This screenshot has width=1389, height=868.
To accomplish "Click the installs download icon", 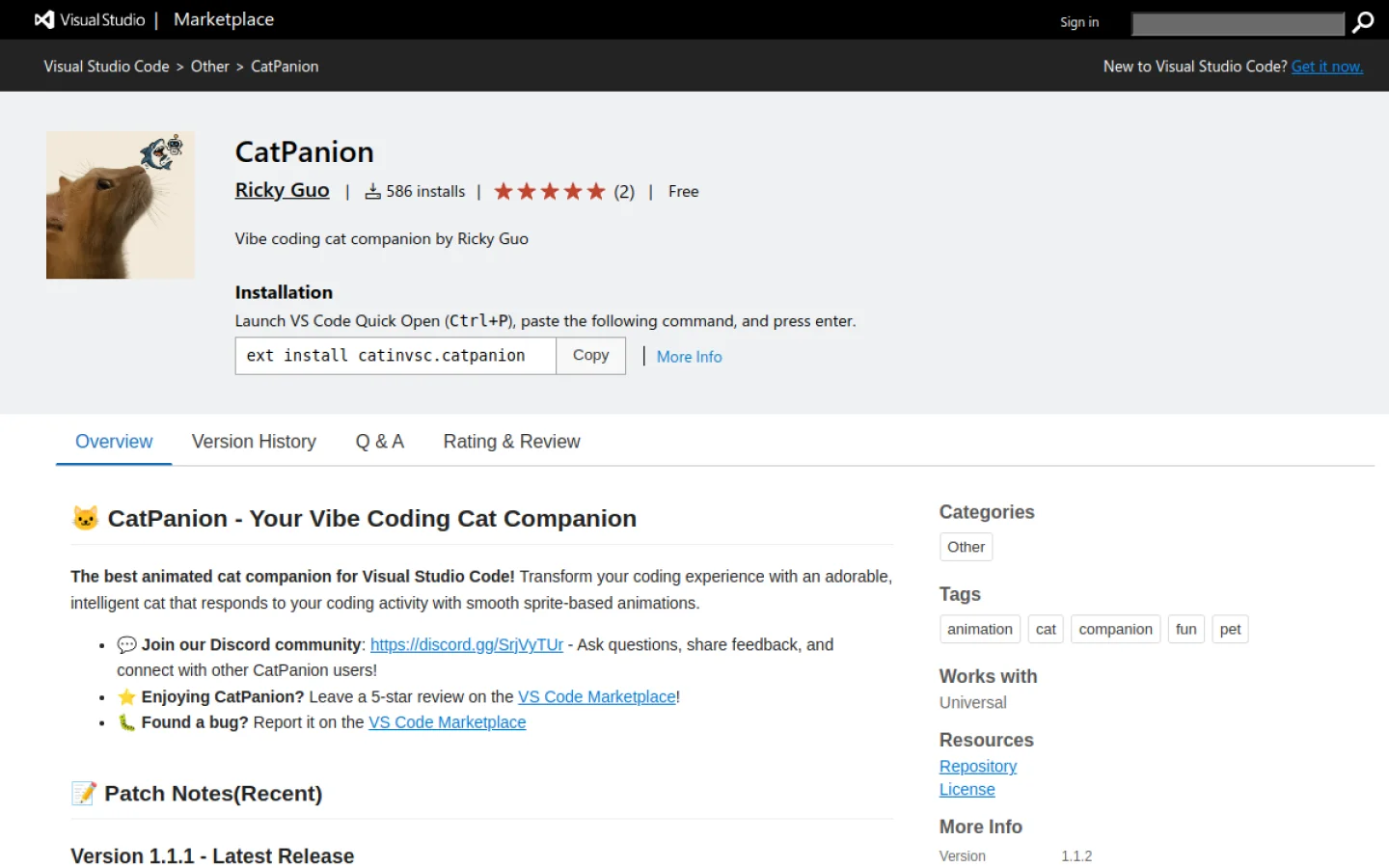I will pos(372,192).
